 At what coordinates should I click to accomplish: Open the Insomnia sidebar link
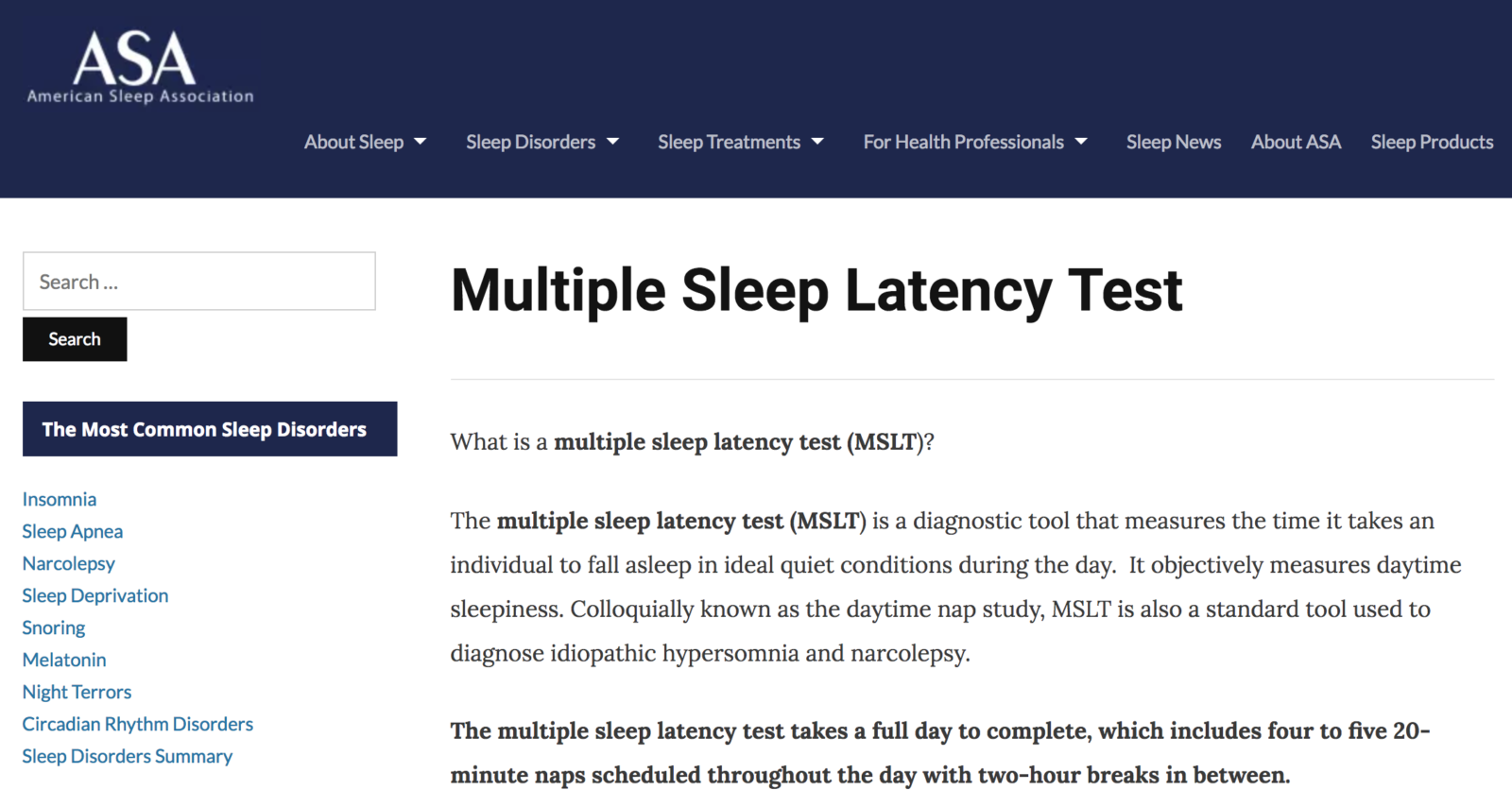60,499
